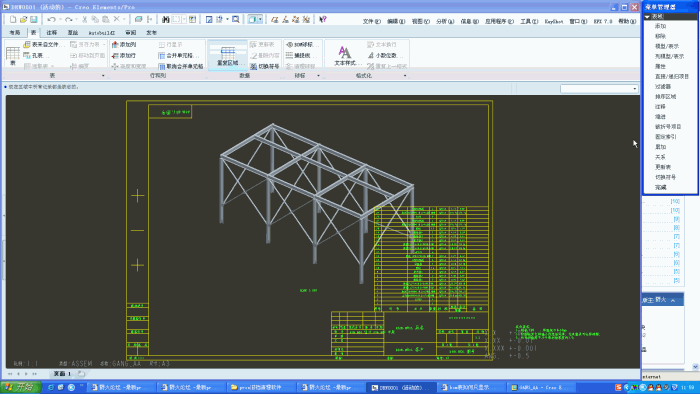The image size is (700, 394).
Task: Click the Add Column (添加列) icon
Action: [x=115, y=45]
